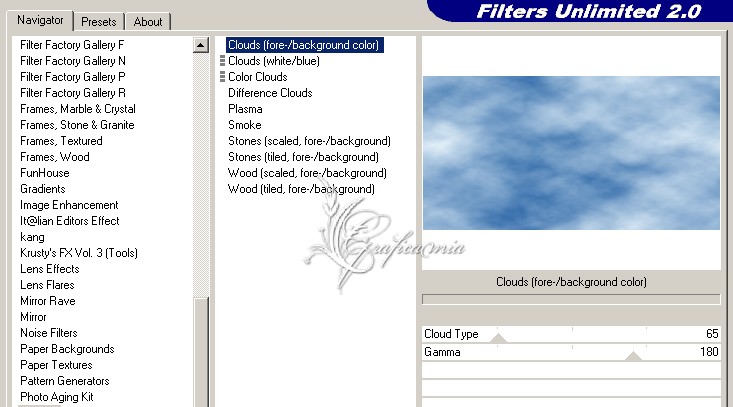Select Filter Factory Gallery P category
733x407 pixels.
pos(72,77)
